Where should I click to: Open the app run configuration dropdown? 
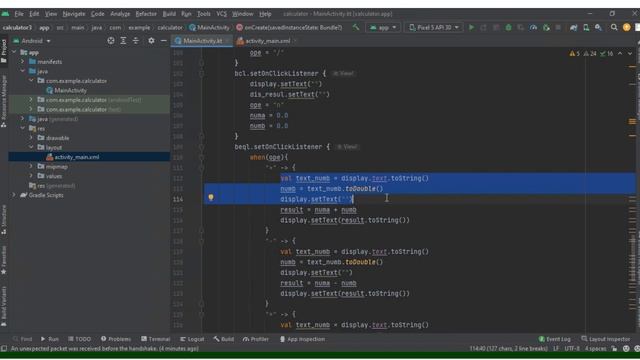(383, 27)
